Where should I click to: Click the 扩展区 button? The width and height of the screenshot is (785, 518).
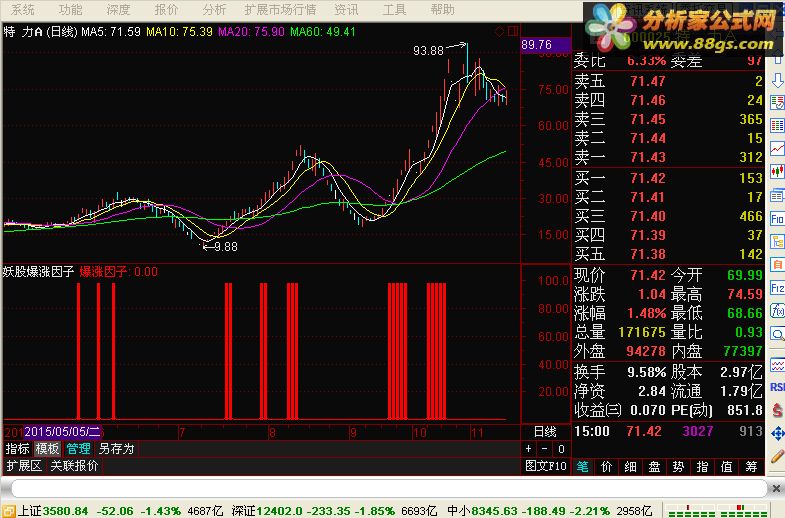tap(24, 466)
